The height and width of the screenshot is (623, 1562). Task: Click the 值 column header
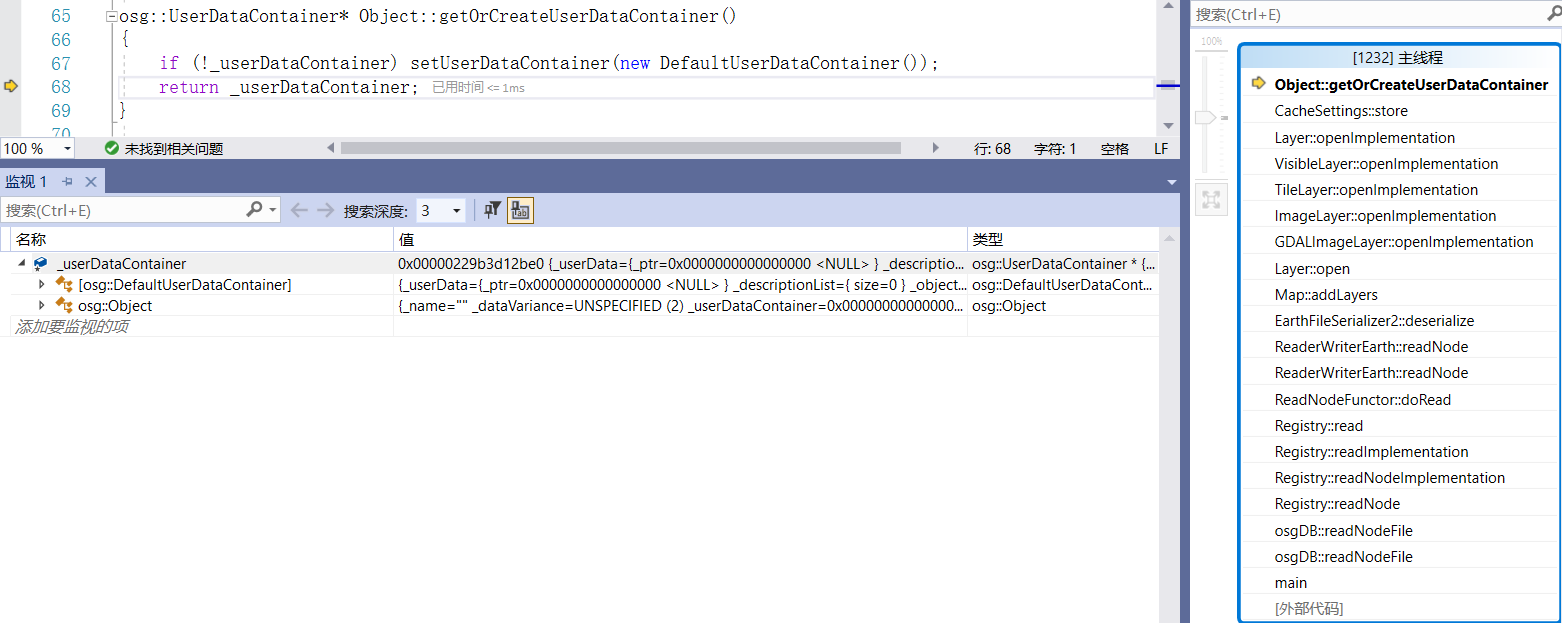tap(680, 240)
